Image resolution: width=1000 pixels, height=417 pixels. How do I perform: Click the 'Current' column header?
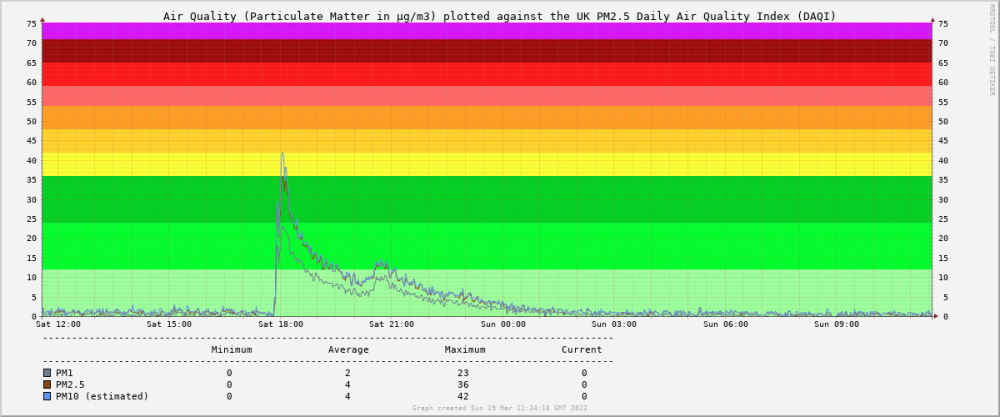[x=582, y=349]
